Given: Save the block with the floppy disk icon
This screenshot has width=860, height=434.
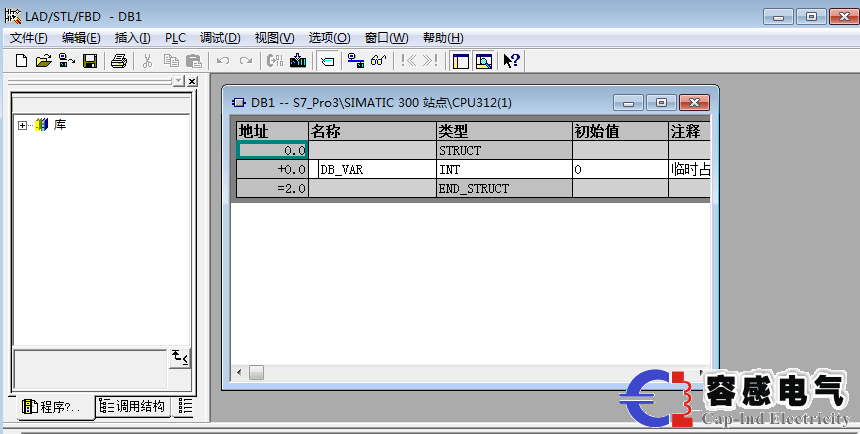Looking at the screenshot, I should click(90, 61).
